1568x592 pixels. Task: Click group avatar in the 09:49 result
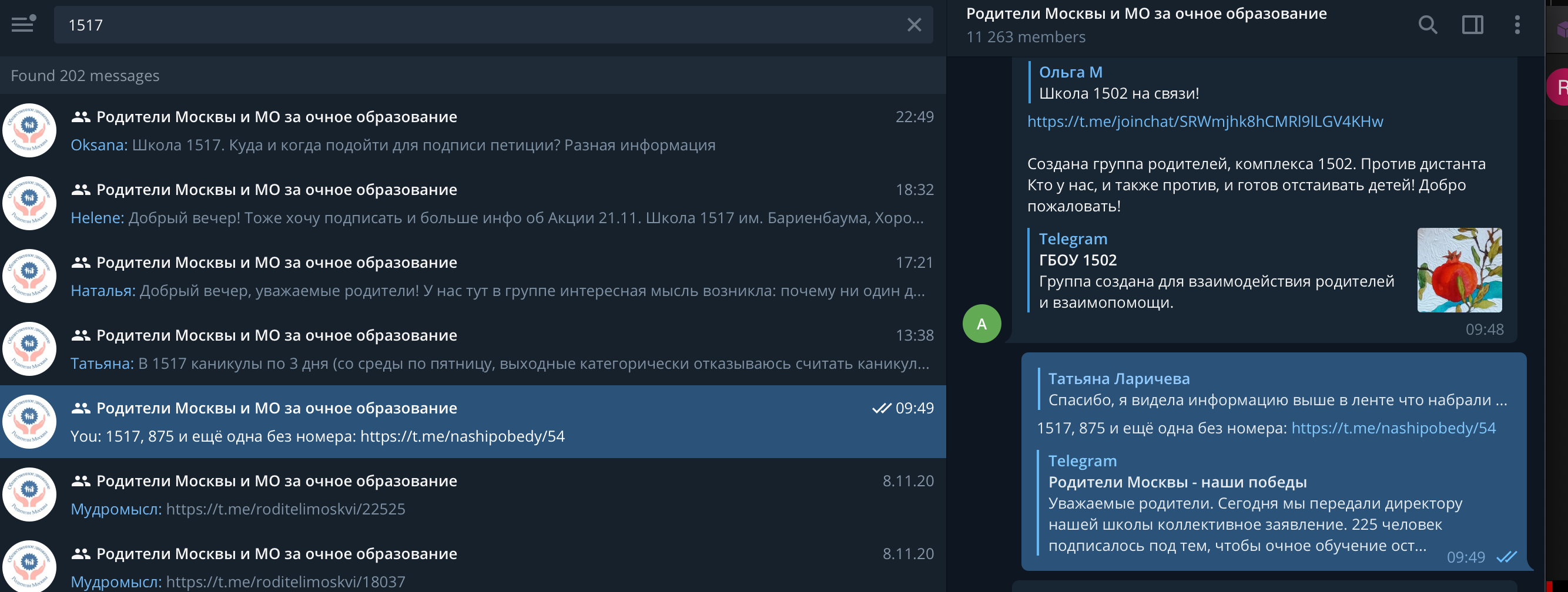point(29,422)
